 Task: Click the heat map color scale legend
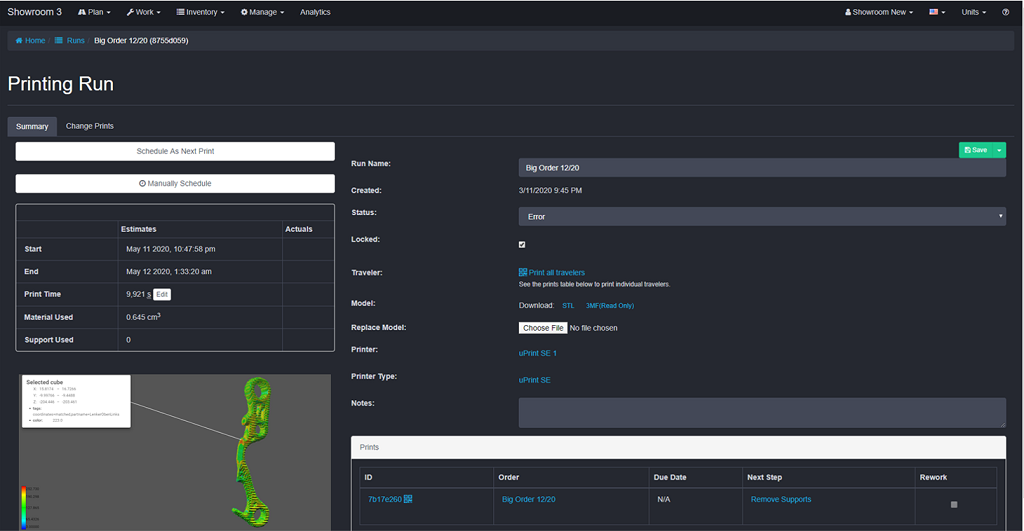(24, 507)
